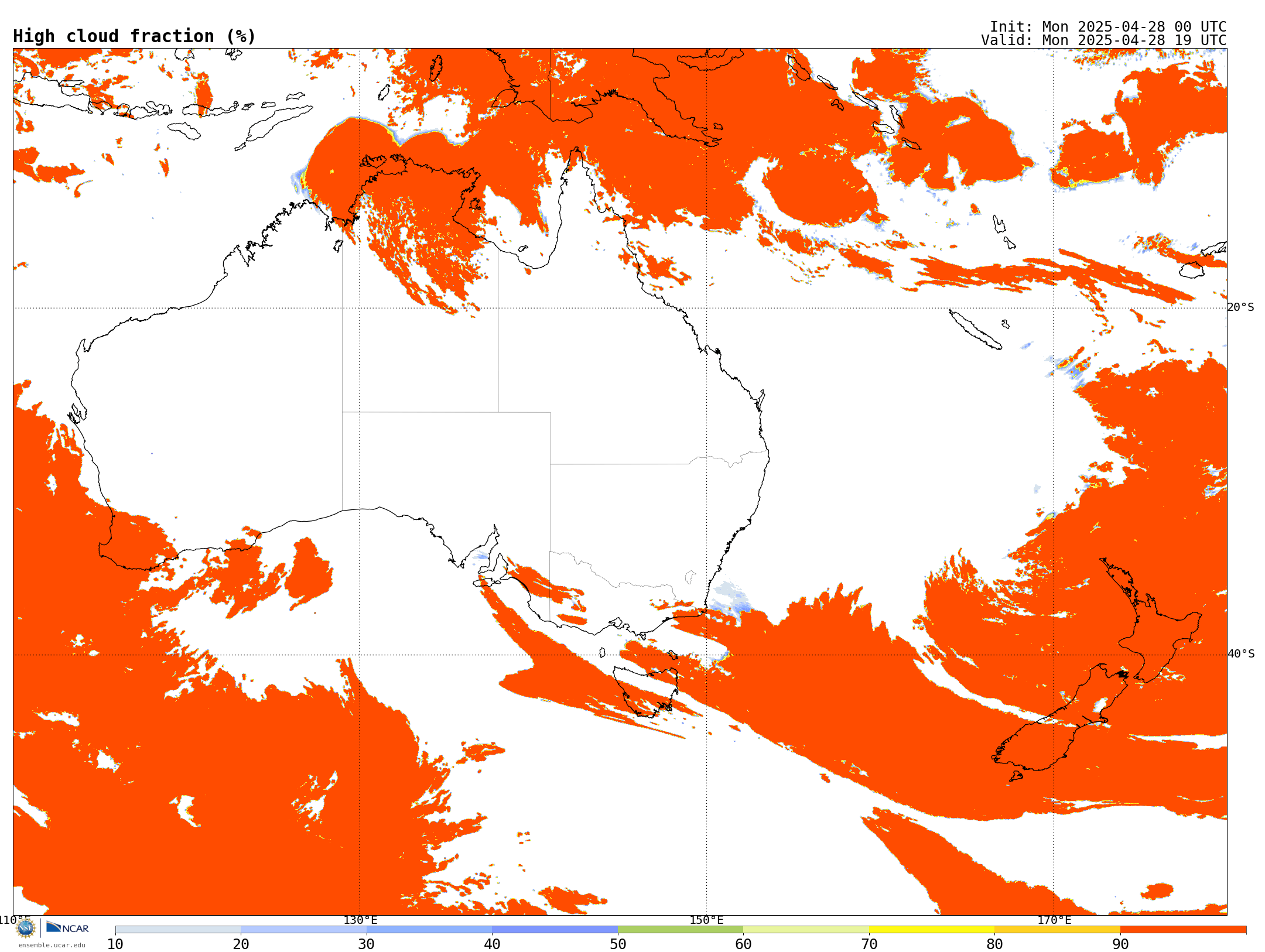The image size is (1265, 952).
Task: Click the 40°S latitude label
Action: 1241,654
